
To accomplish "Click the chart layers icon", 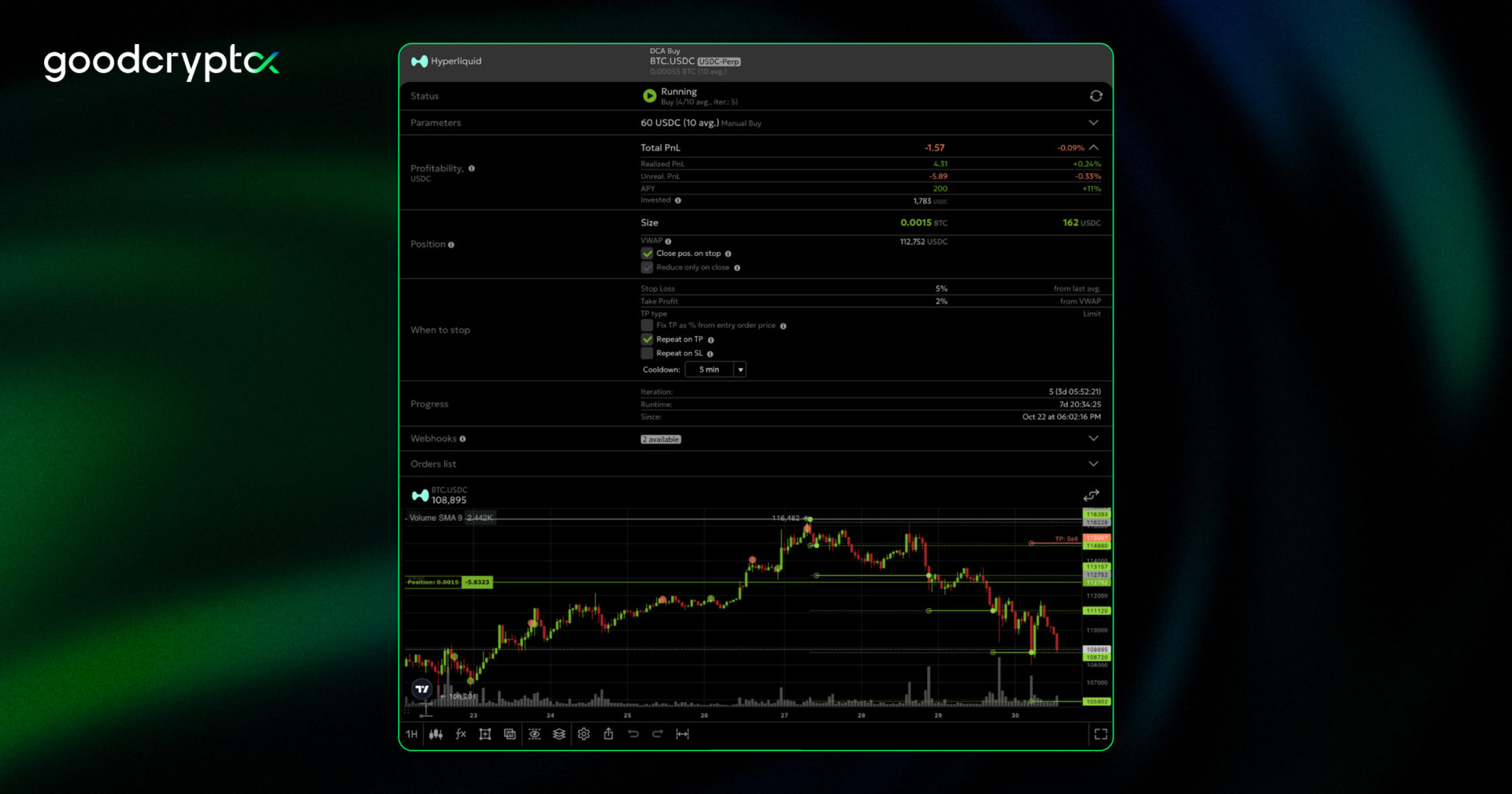I will point(559,734).
